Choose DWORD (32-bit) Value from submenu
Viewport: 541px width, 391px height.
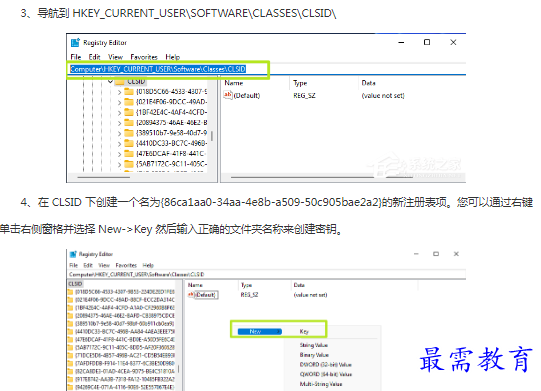tap(325, 364)
